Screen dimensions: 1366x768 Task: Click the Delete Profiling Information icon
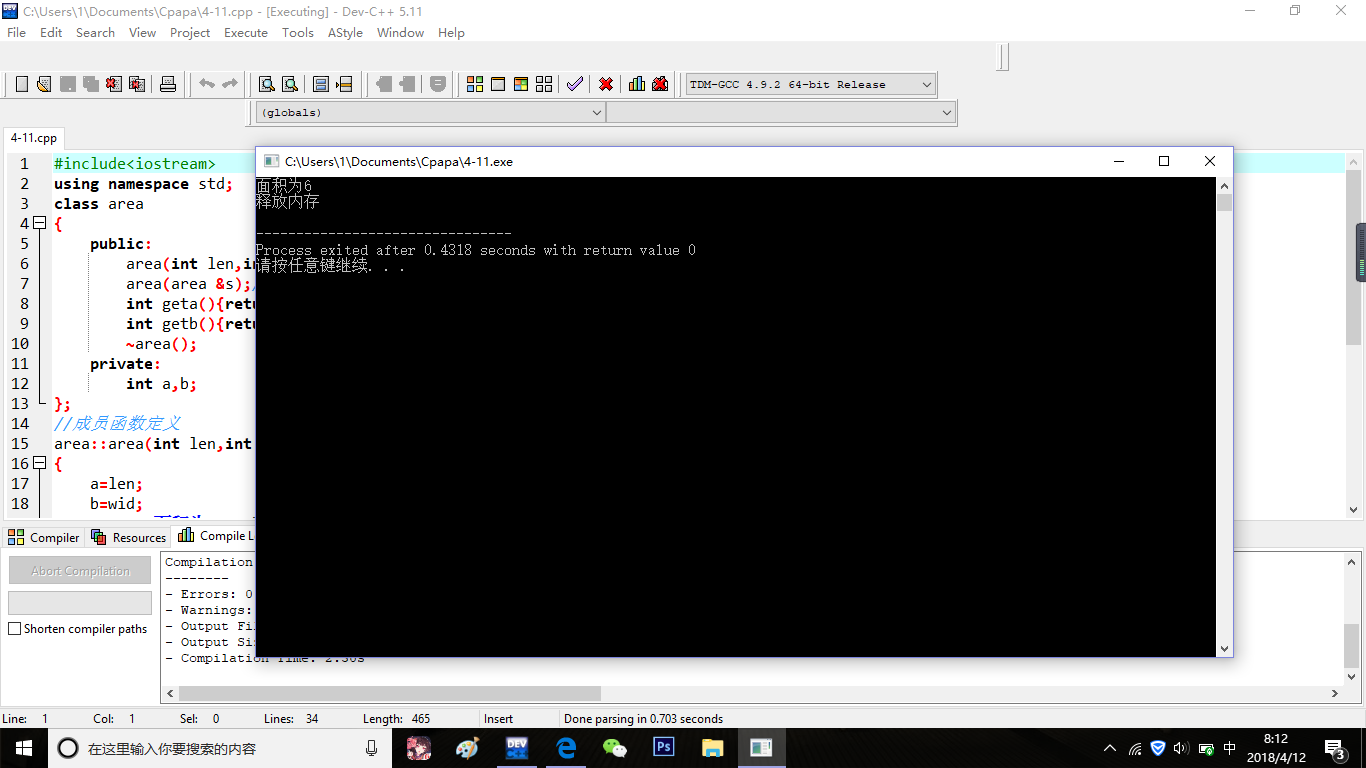660,84
